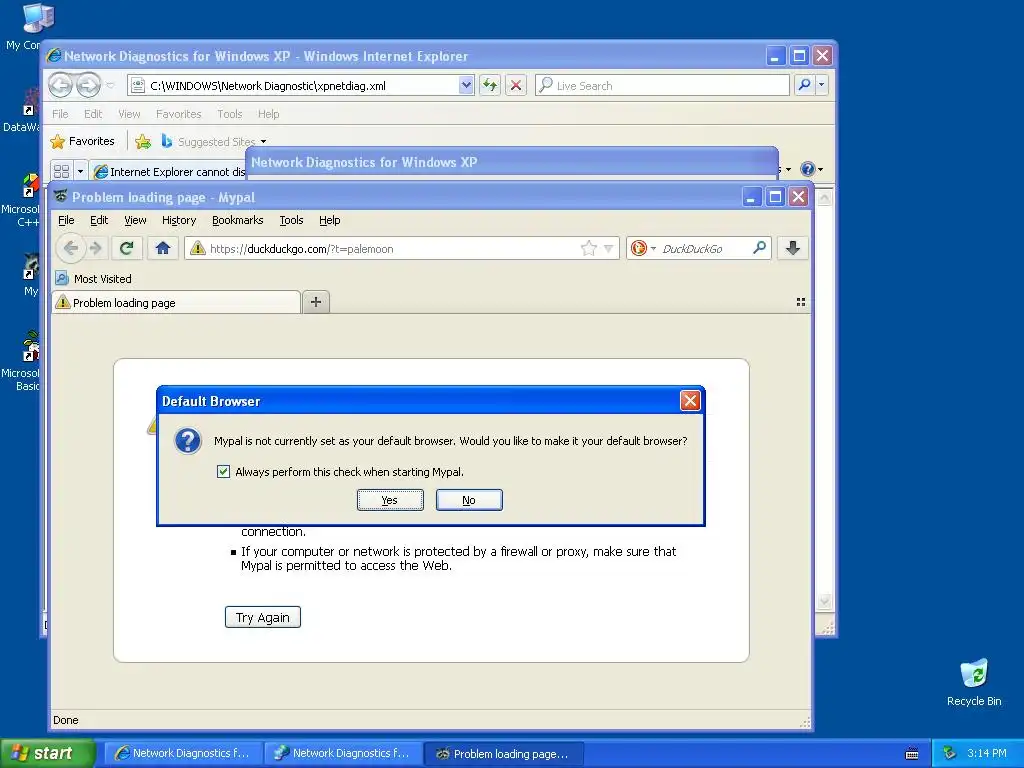1024x768 pixels.
Task: Click Internet Explorer back button
Action: pos(61,85)
